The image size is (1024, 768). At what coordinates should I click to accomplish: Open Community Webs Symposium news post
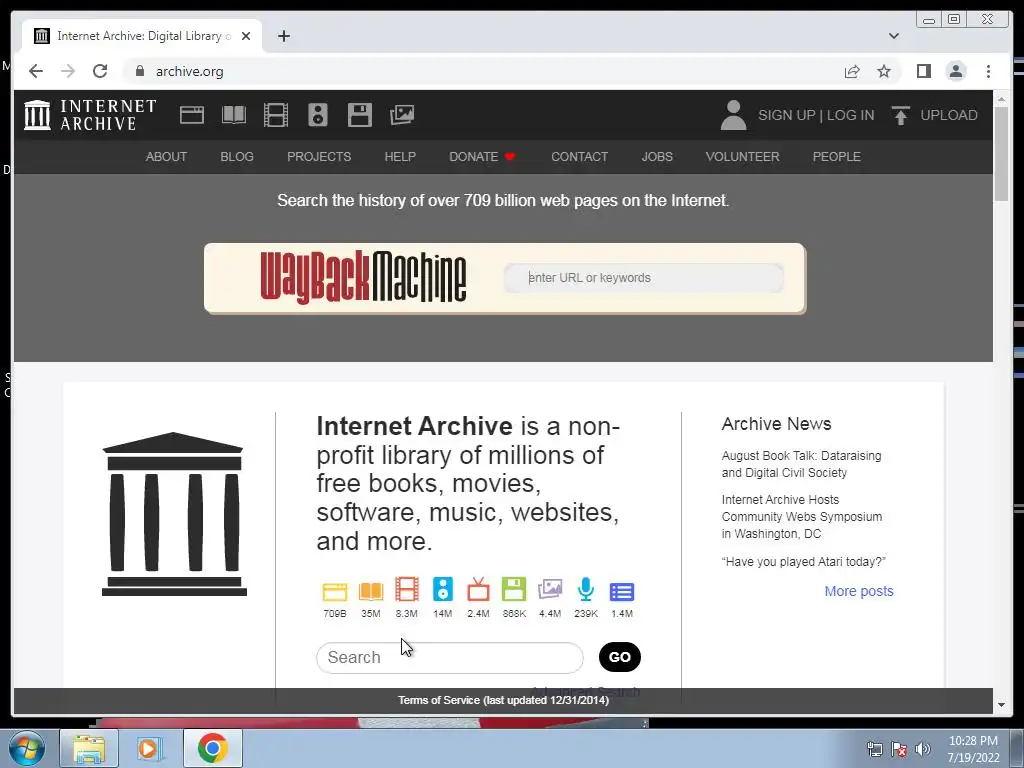click(x=801, y=517)
